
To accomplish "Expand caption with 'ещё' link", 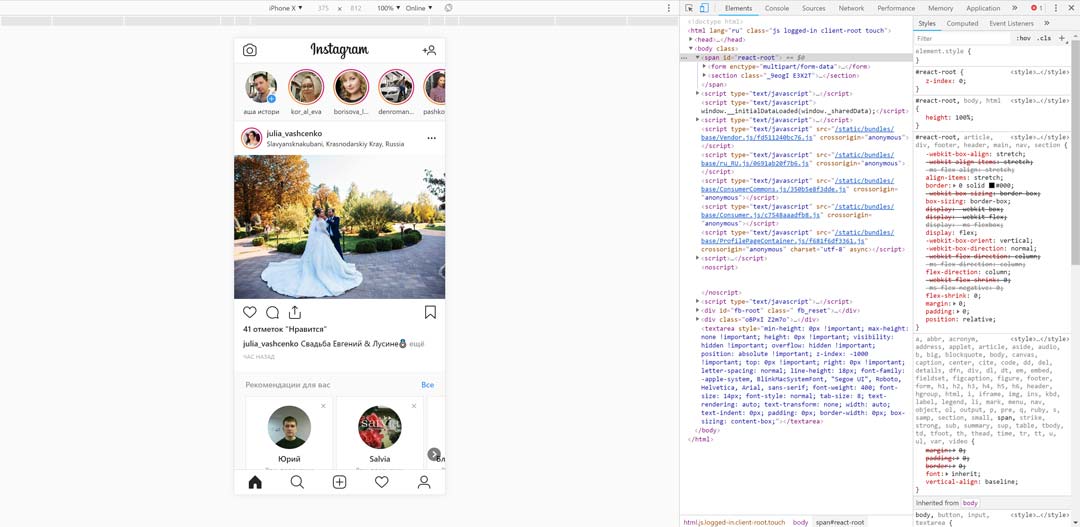I will (x=417, y=343).
